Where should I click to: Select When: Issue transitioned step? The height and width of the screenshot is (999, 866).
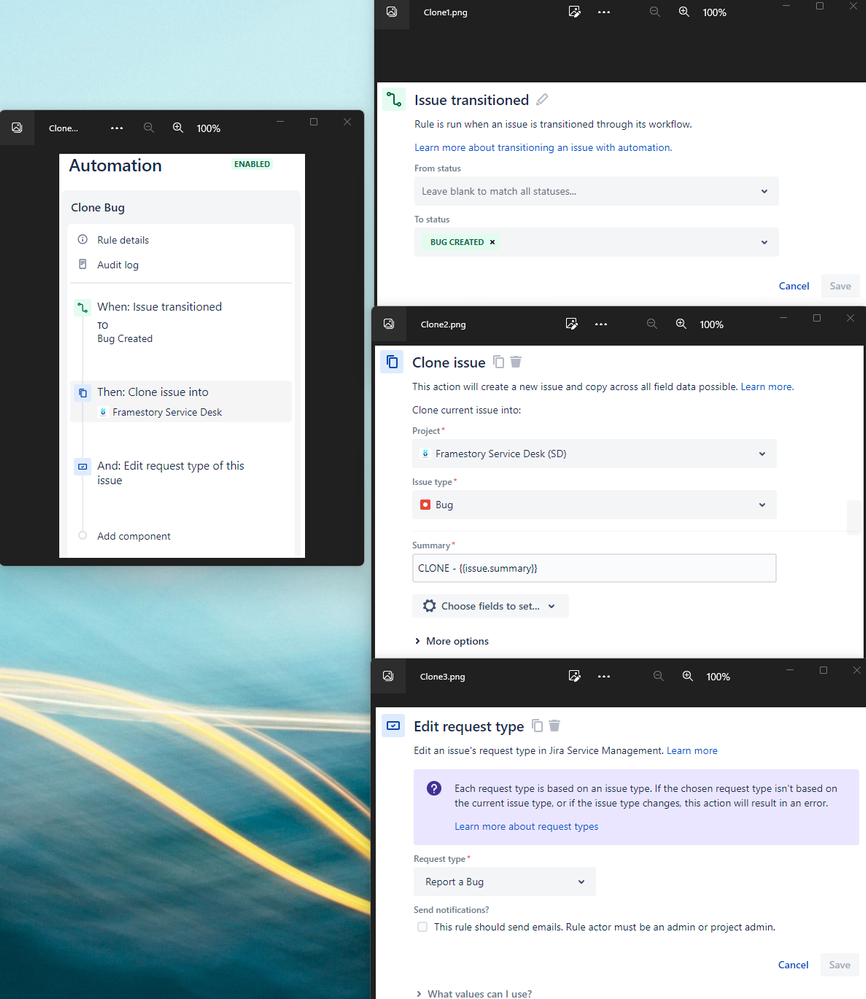click(181, 322)
